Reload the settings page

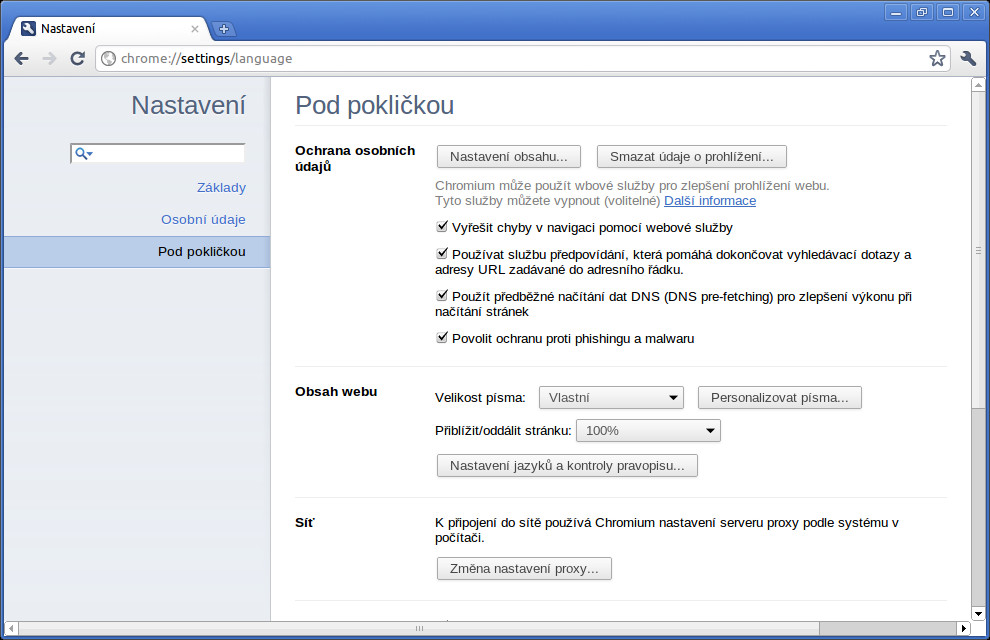point(77,59)
